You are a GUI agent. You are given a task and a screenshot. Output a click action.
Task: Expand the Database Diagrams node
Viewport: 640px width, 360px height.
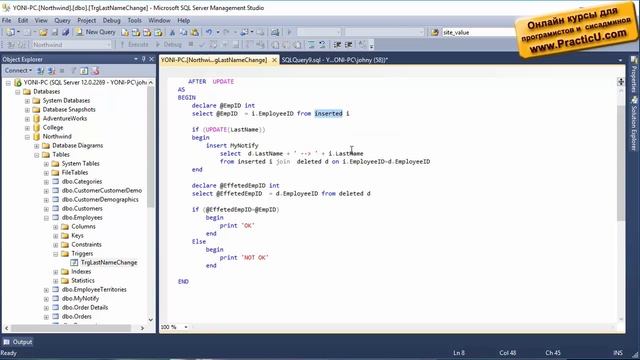[x=37, y=146]
